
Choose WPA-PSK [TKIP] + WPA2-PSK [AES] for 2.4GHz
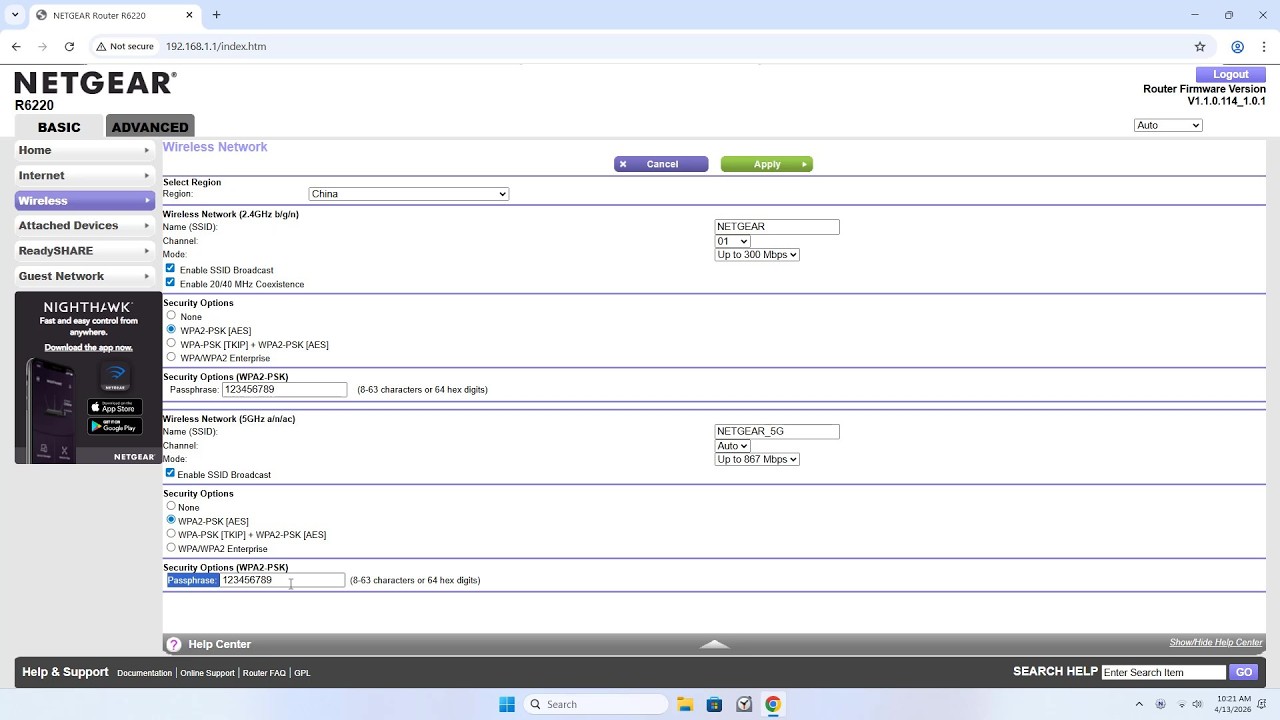pyautogui.click(x=171, y=343)
